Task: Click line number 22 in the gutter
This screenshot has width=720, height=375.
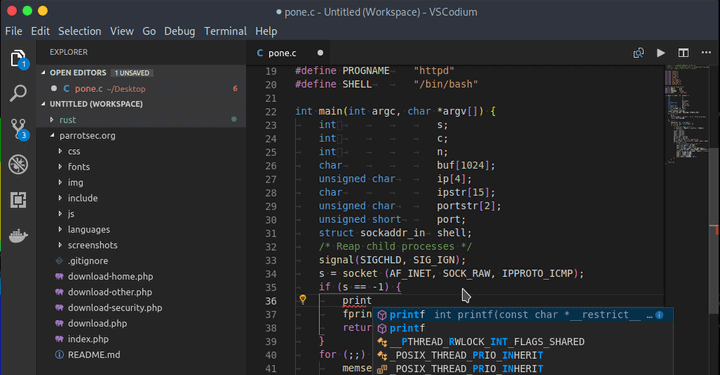Action: (271, 112)
